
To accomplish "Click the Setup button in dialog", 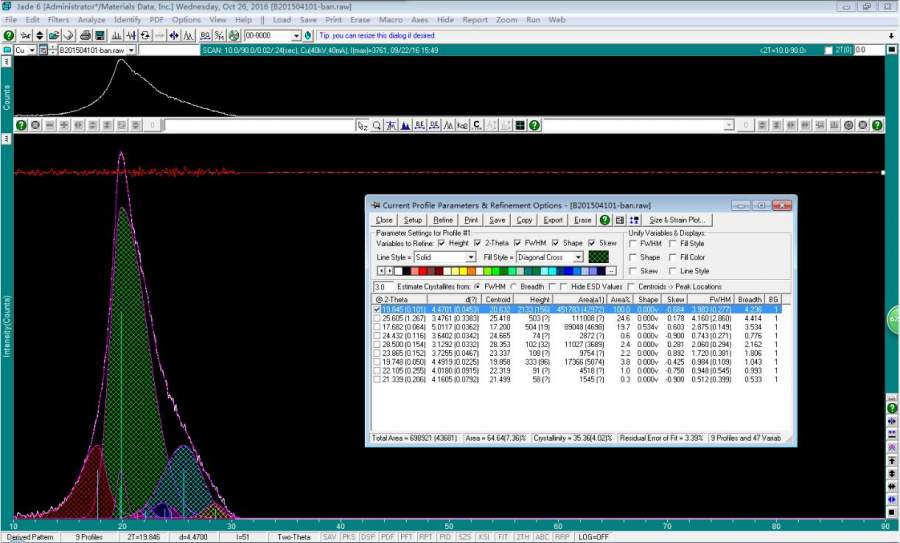I will pos(412,220).
